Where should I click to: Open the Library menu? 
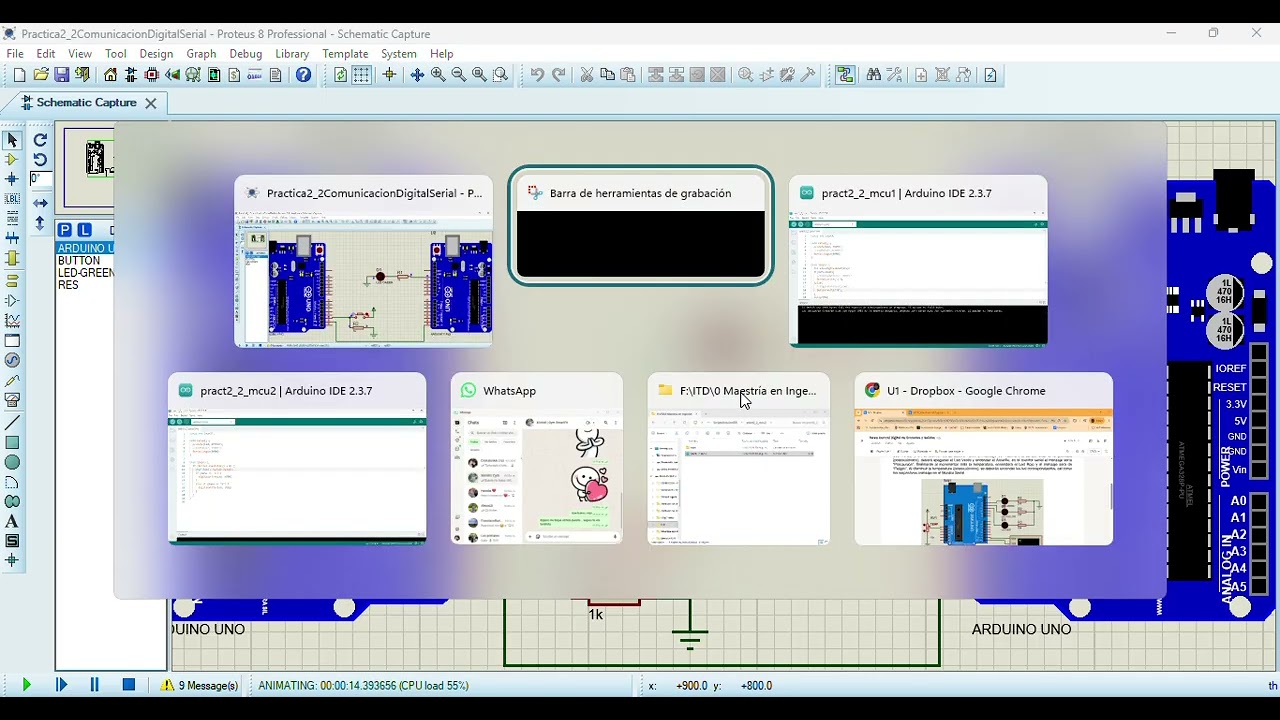(292, 54)
